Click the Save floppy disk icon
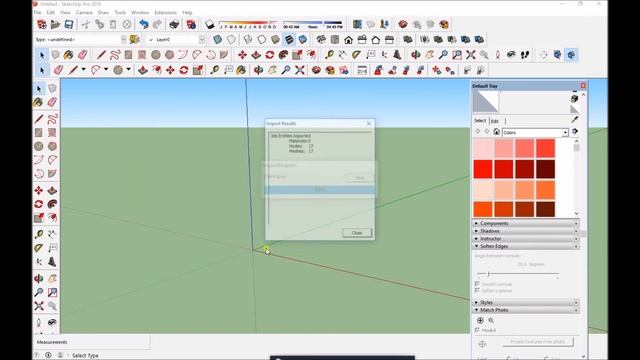The width and height of the screenshot is (640, 360). pos(69,24)
